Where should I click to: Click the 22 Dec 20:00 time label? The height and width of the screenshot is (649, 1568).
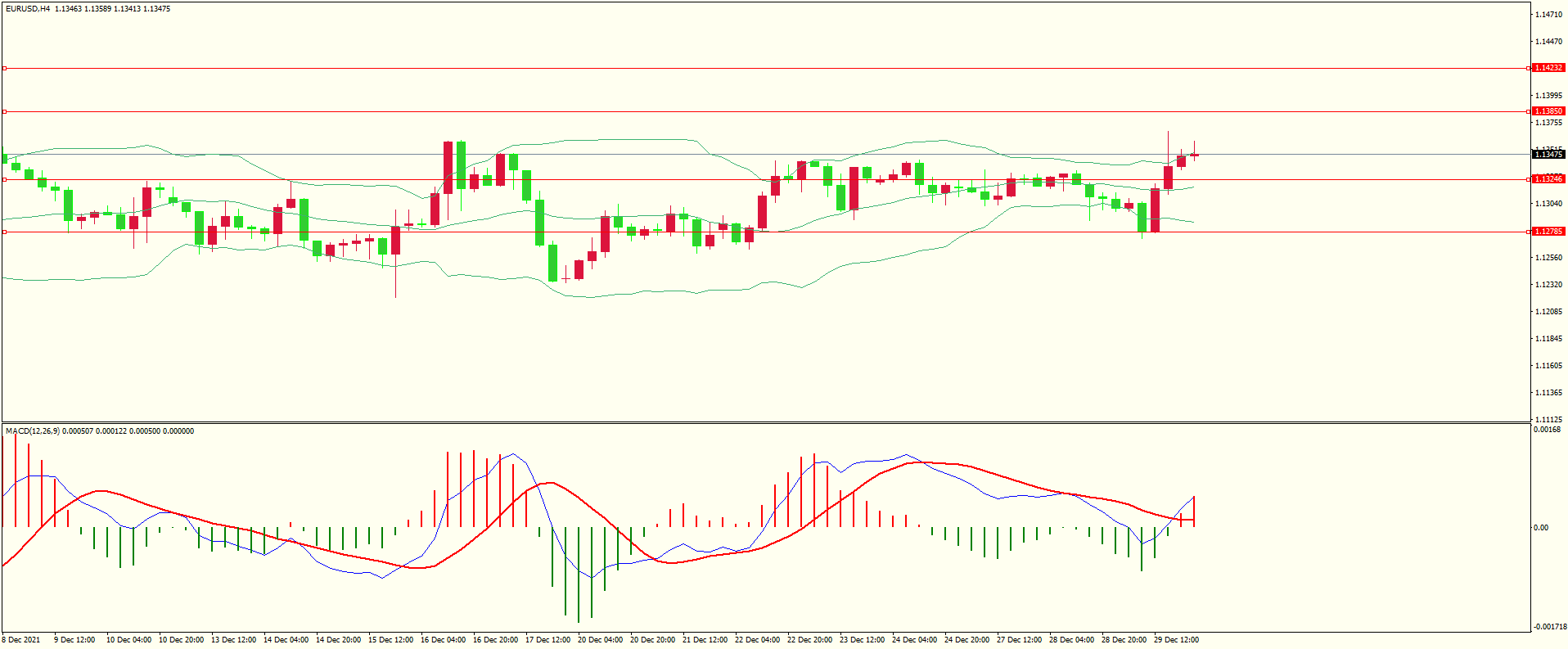coord(809,640)
